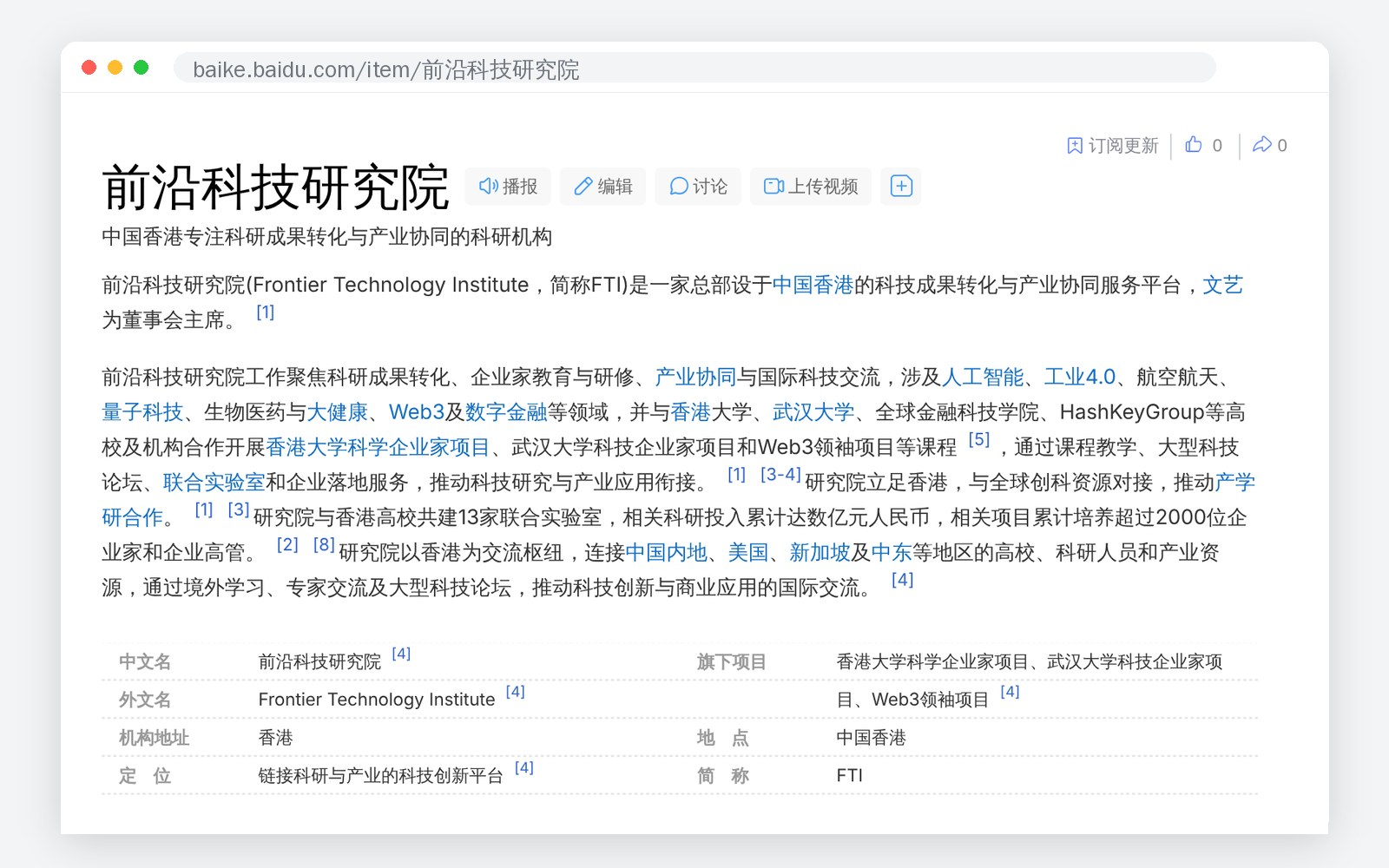Viewport: 1389px width, 868px height.
Task: Follow the 产业协同 link
Action: click(x=695, y=377)
